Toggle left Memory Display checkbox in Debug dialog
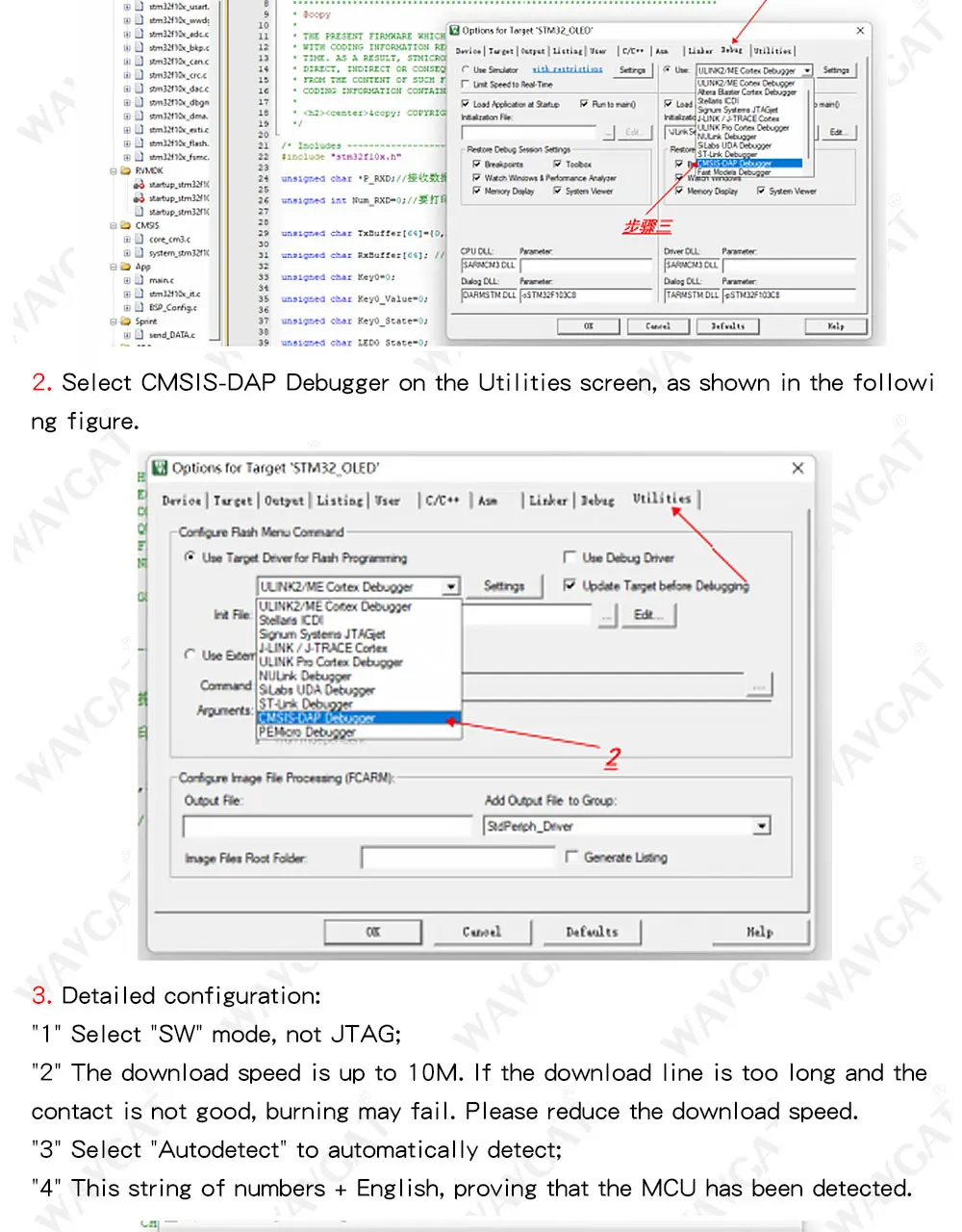Viewport: 962px width, 1232px height. (x=477, y=192)
